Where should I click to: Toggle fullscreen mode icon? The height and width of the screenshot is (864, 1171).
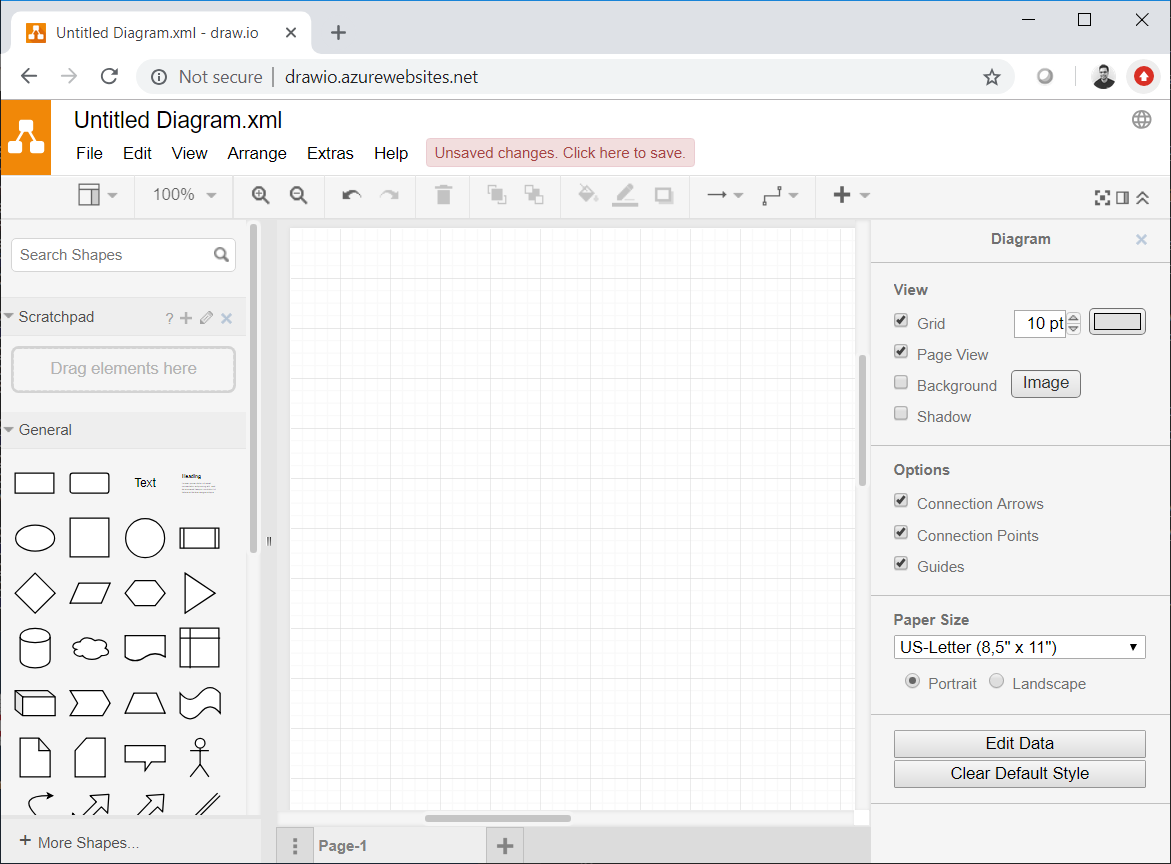tap(1102, 198)
